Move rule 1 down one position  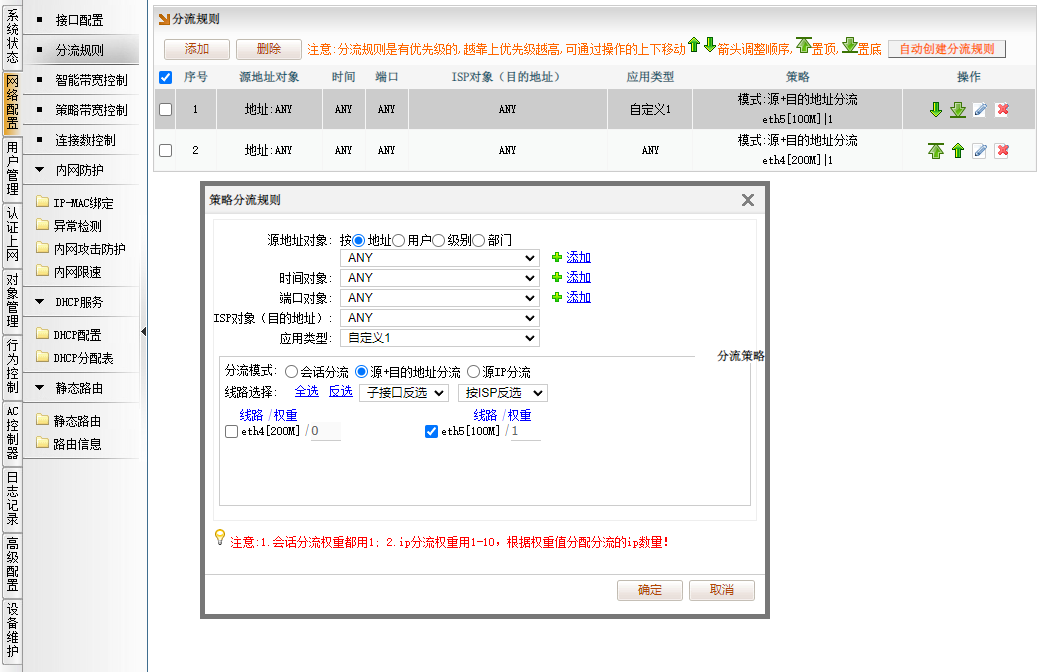[x=936, y=109]
